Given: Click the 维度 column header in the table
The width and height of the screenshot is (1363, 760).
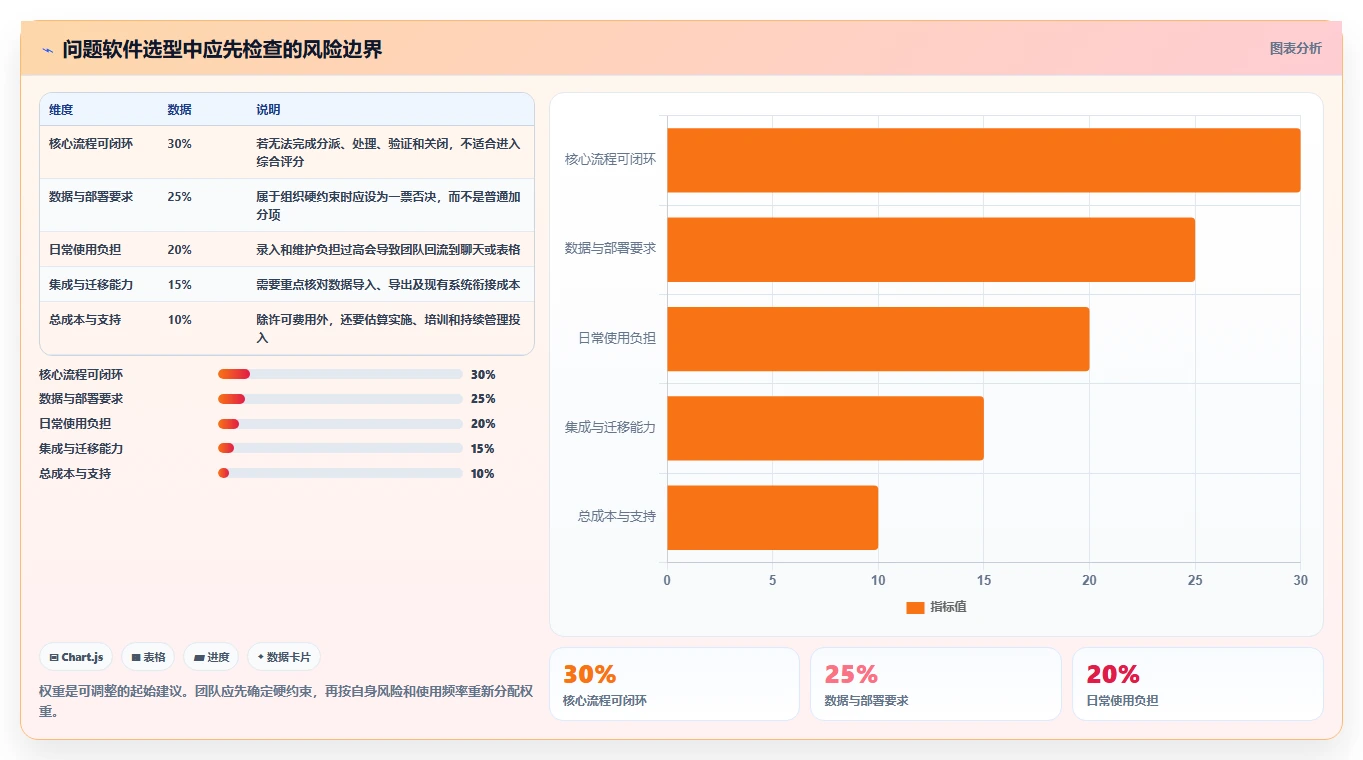Looking at the screenshot, I should [x=61, y=110].
